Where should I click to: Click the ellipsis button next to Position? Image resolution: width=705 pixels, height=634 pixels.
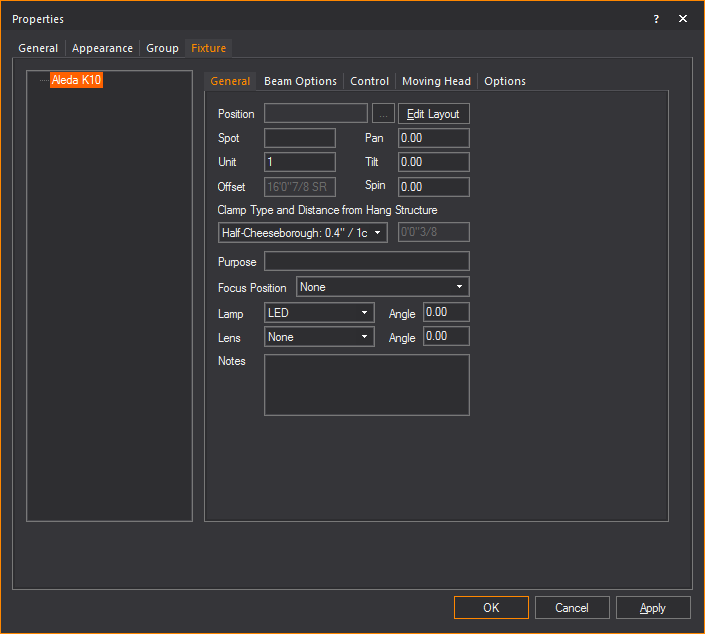pos(383,114)
